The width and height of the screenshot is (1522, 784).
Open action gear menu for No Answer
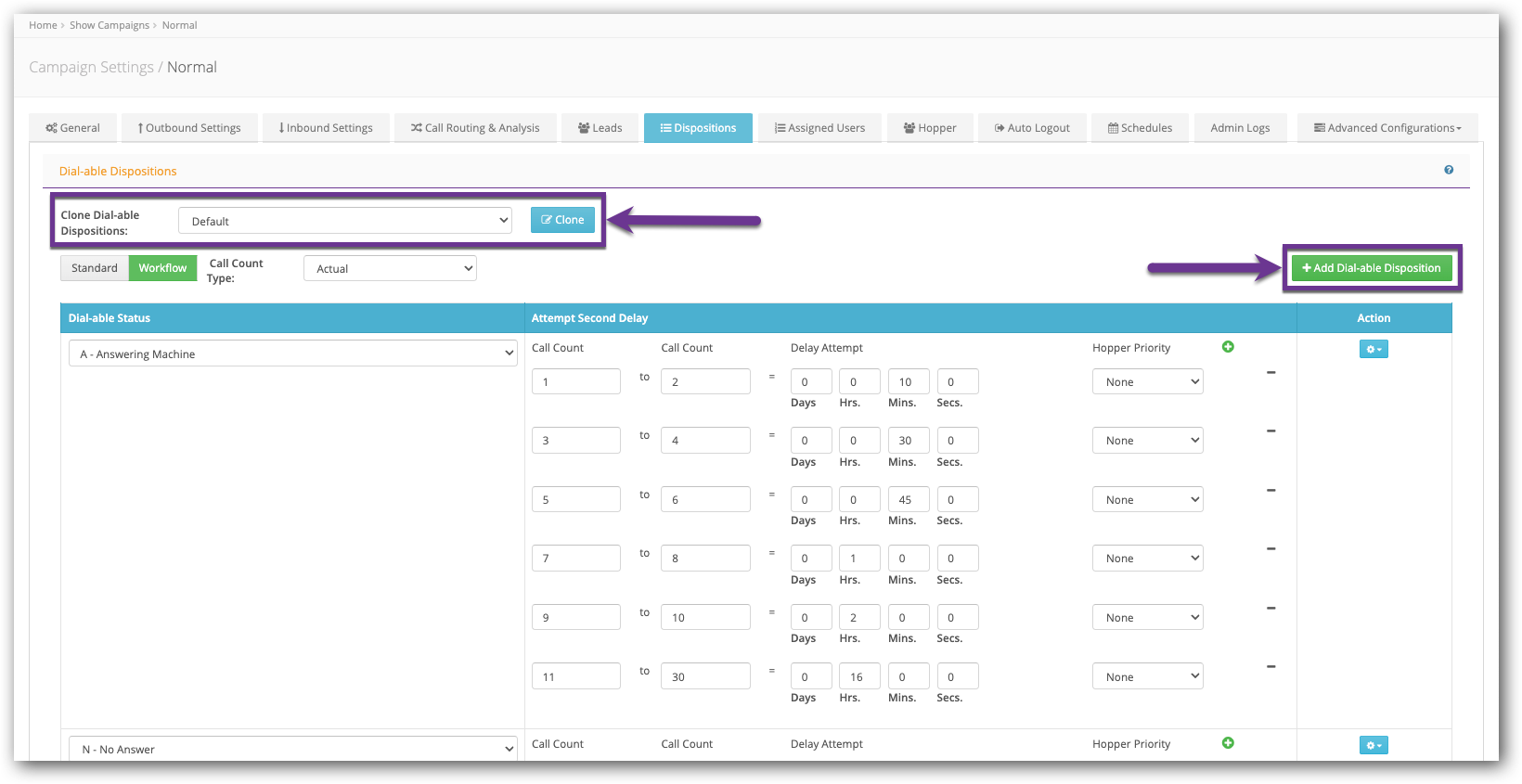pyautogui.click(x=1374, y=745)
